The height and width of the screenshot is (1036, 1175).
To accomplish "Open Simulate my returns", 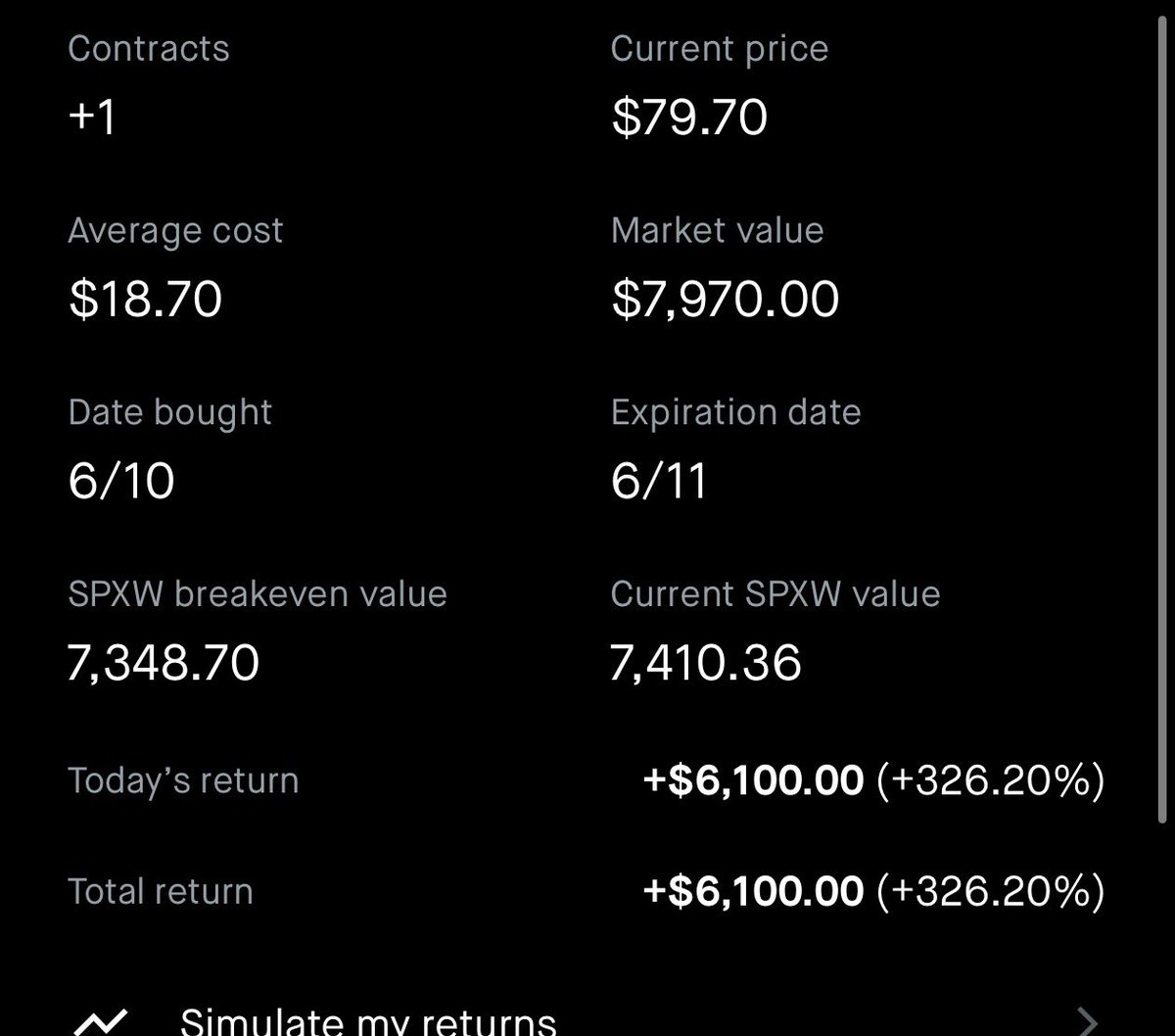I will pyautogui.click(x=586, y=1021).
